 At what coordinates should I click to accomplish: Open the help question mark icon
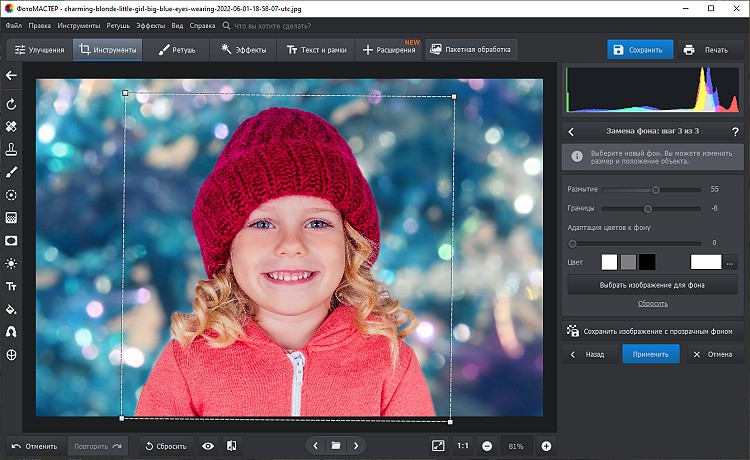point(734,131)
